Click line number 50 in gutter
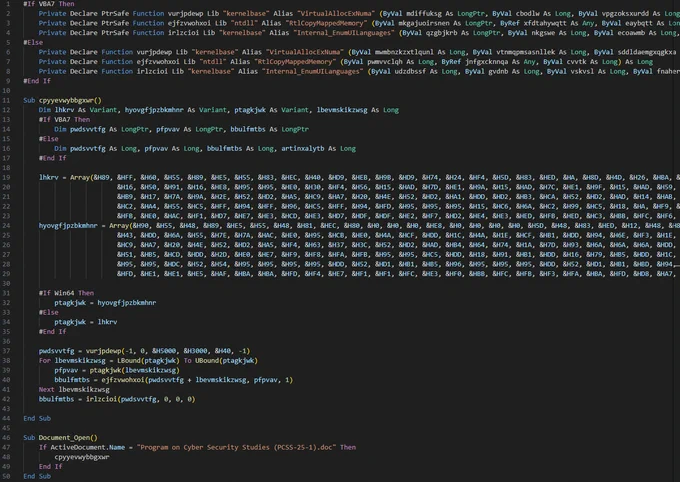680x482 pixels. click(x=6, y=476)
